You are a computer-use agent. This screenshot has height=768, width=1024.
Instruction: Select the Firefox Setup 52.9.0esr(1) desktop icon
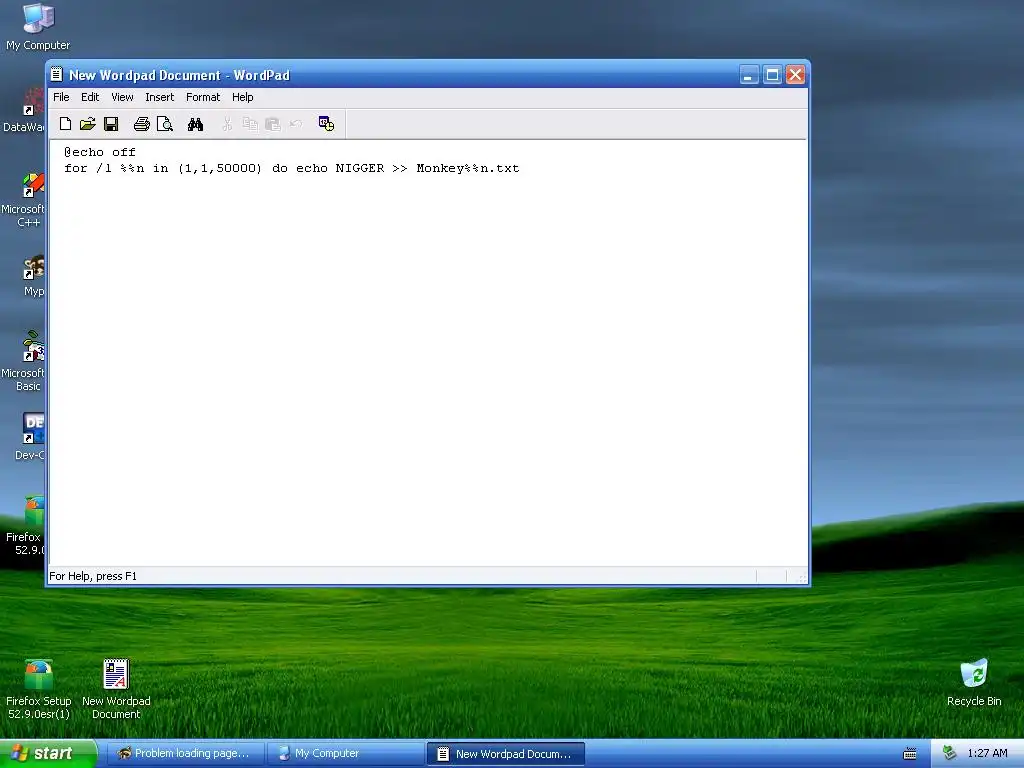click(x=39, y=690)
